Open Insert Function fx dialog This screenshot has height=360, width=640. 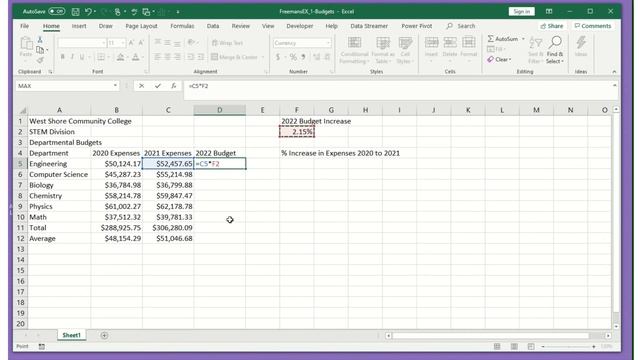point(173,86)
